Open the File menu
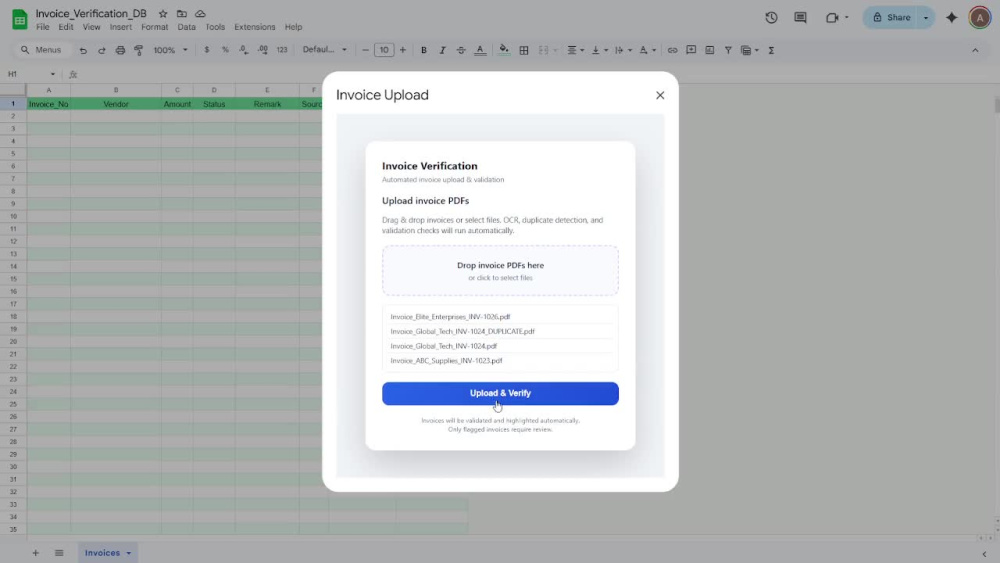Screen dimensions: 1000x563 [43, 27]
